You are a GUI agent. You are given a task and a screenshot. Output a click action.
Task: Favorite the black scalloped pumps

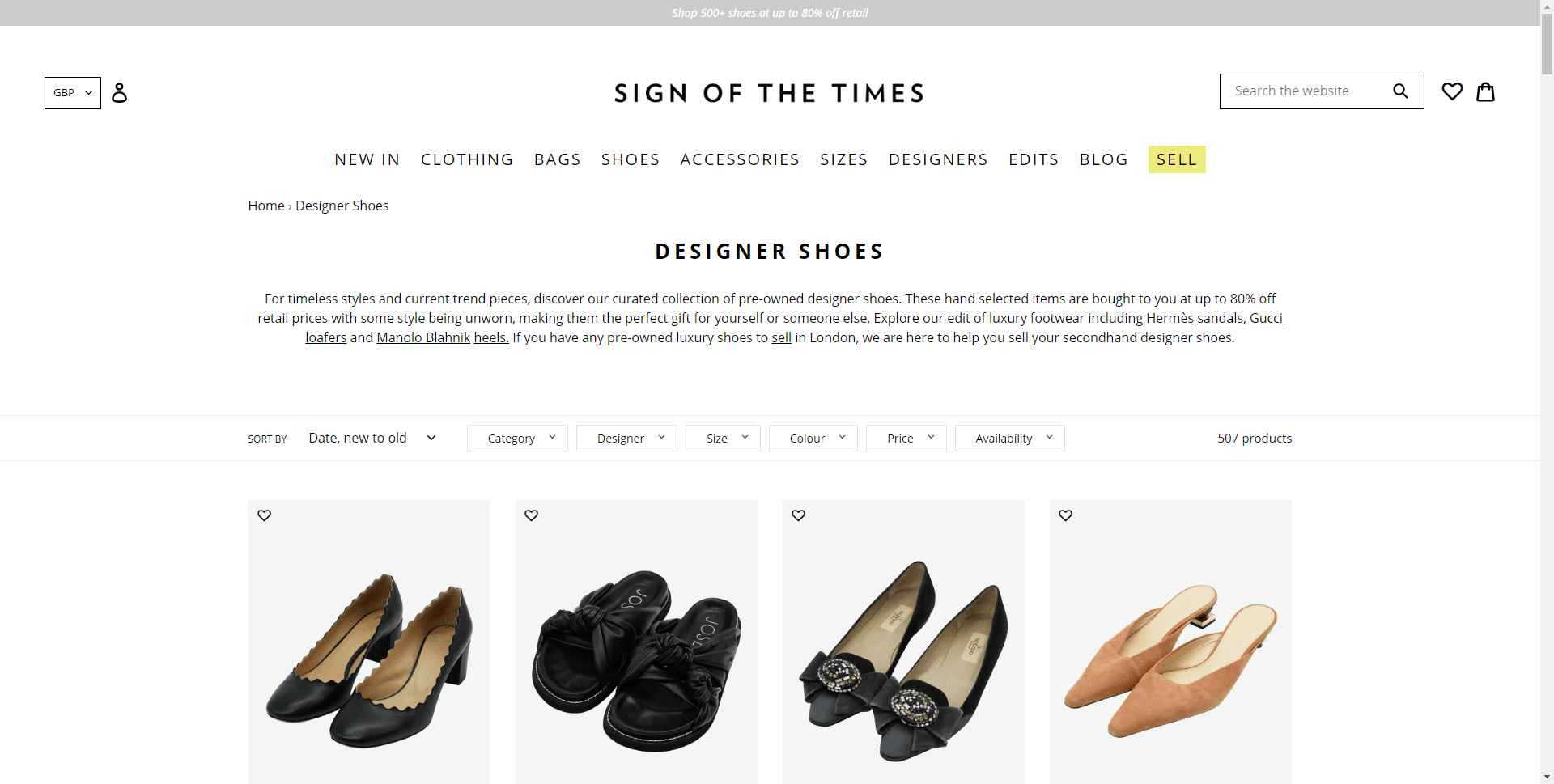[265, 515]
